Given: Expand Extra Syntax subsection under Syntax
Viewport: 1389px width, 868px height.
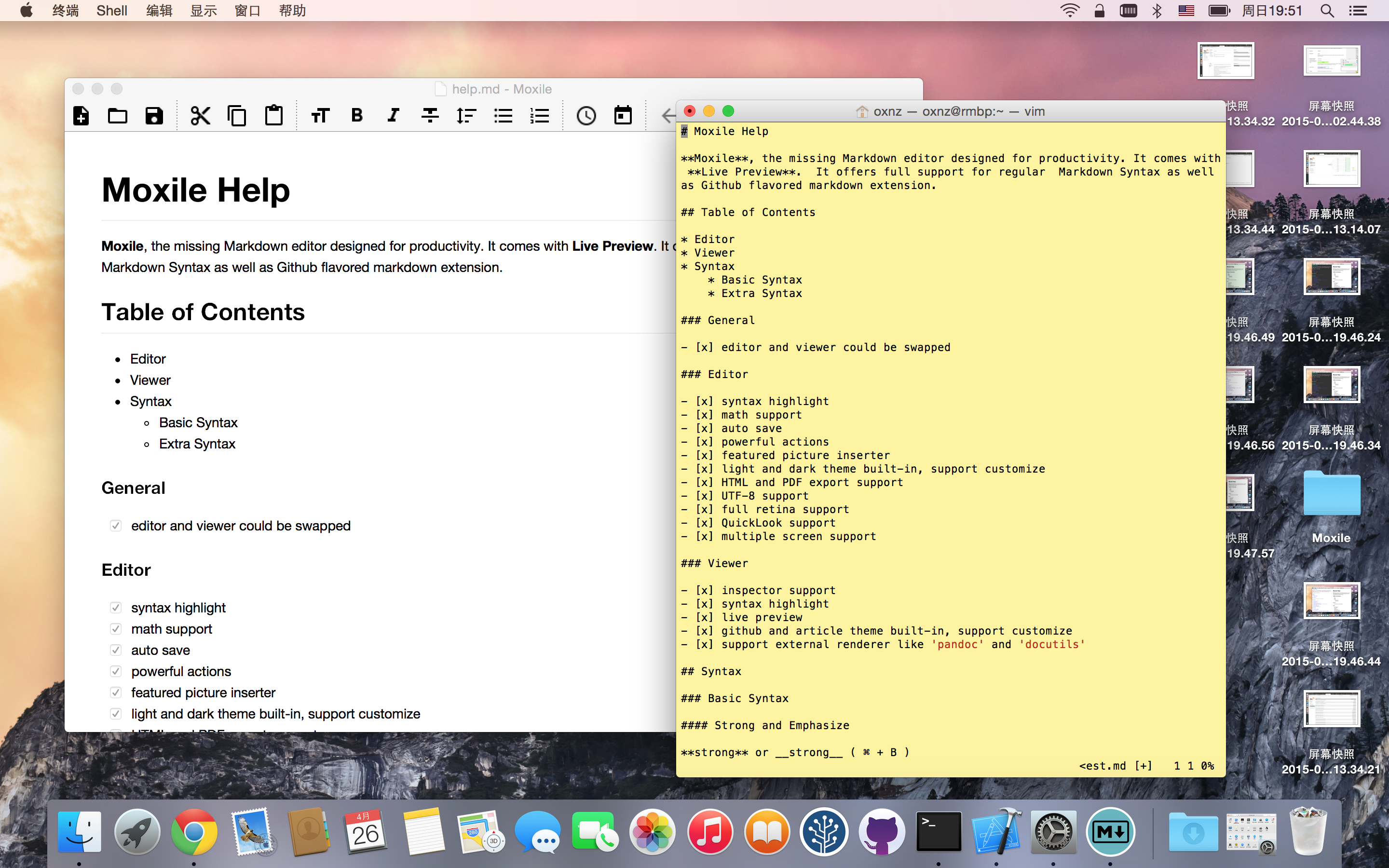Looking at the screenshot, I should pyautogui.click(x=197, y=443).
